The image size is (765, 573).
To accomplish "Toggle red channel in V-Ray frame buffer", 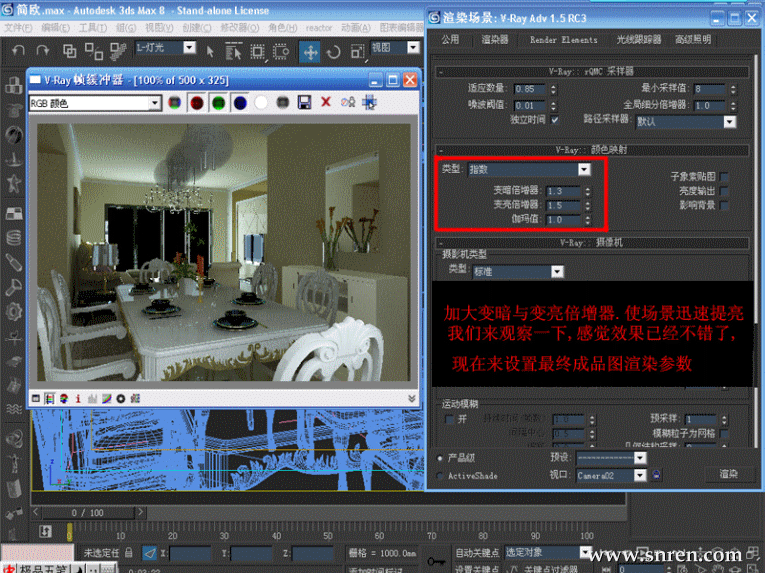I will tap(197, 103).
